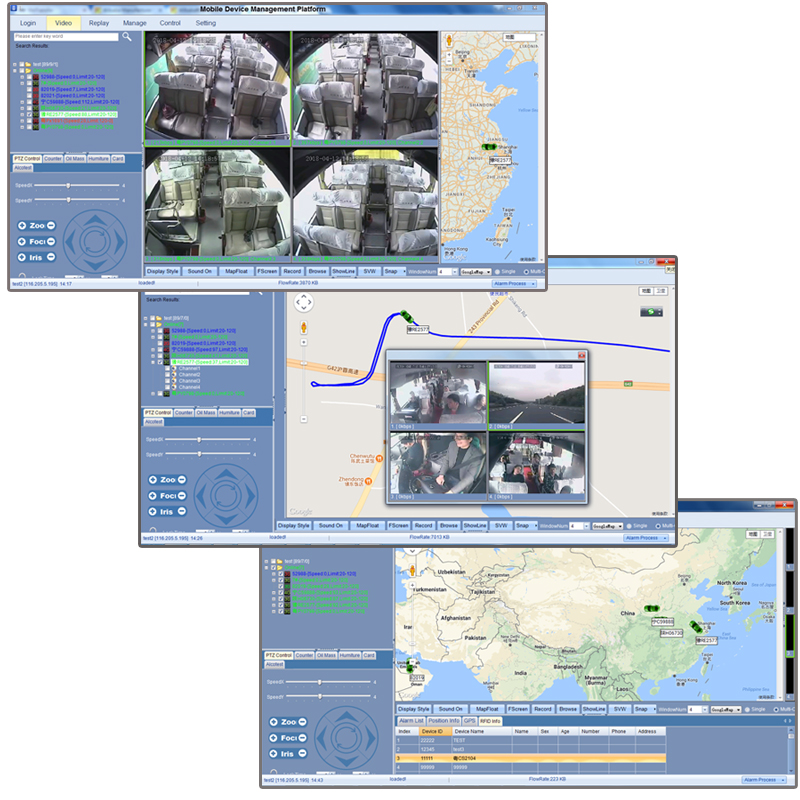The image size is (800, 800).
Task: Click the MapFloat button in top window
Action: tap(235, 271)
